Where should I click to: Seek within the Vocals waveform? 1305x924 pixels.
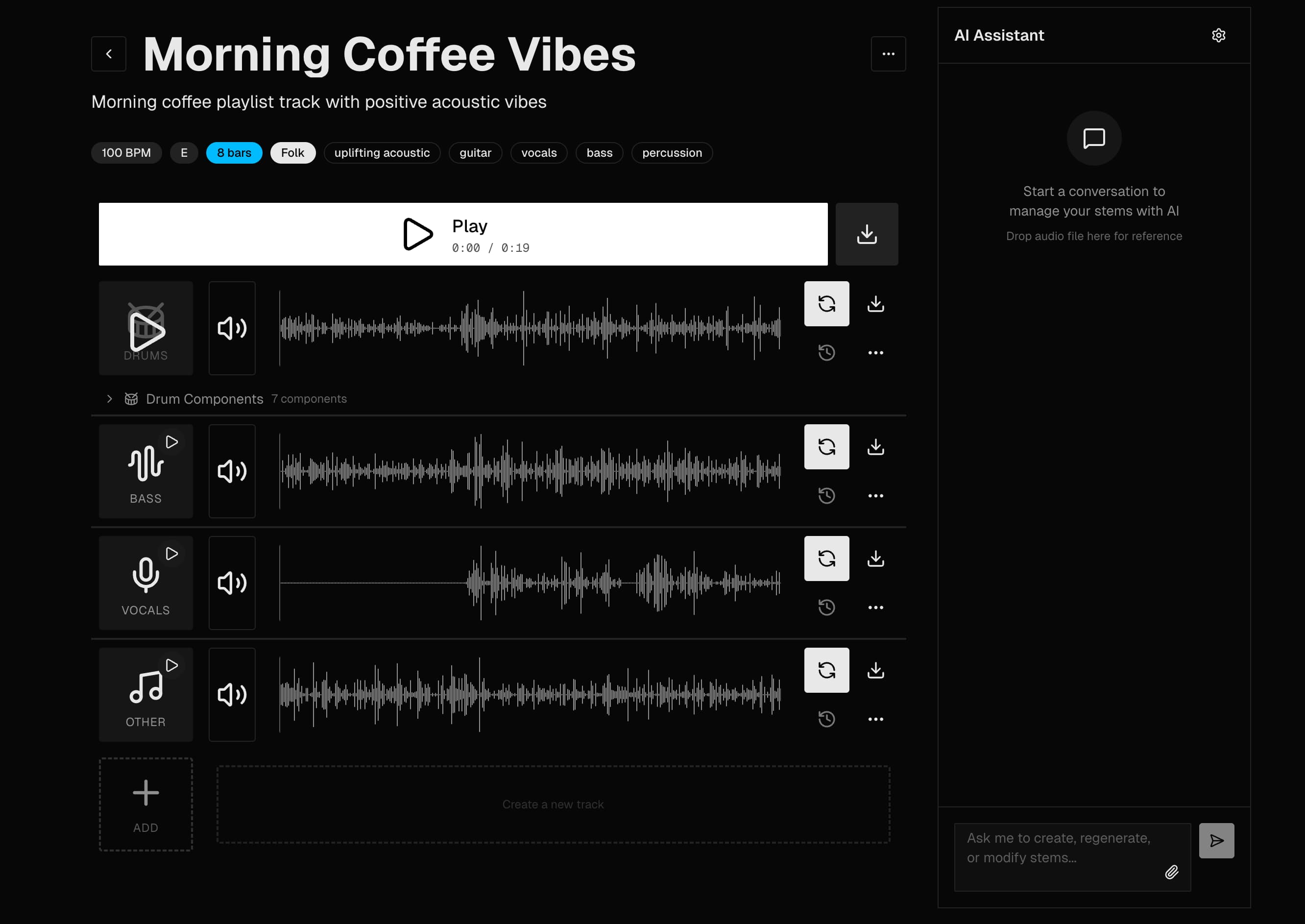tap(530, 583)
